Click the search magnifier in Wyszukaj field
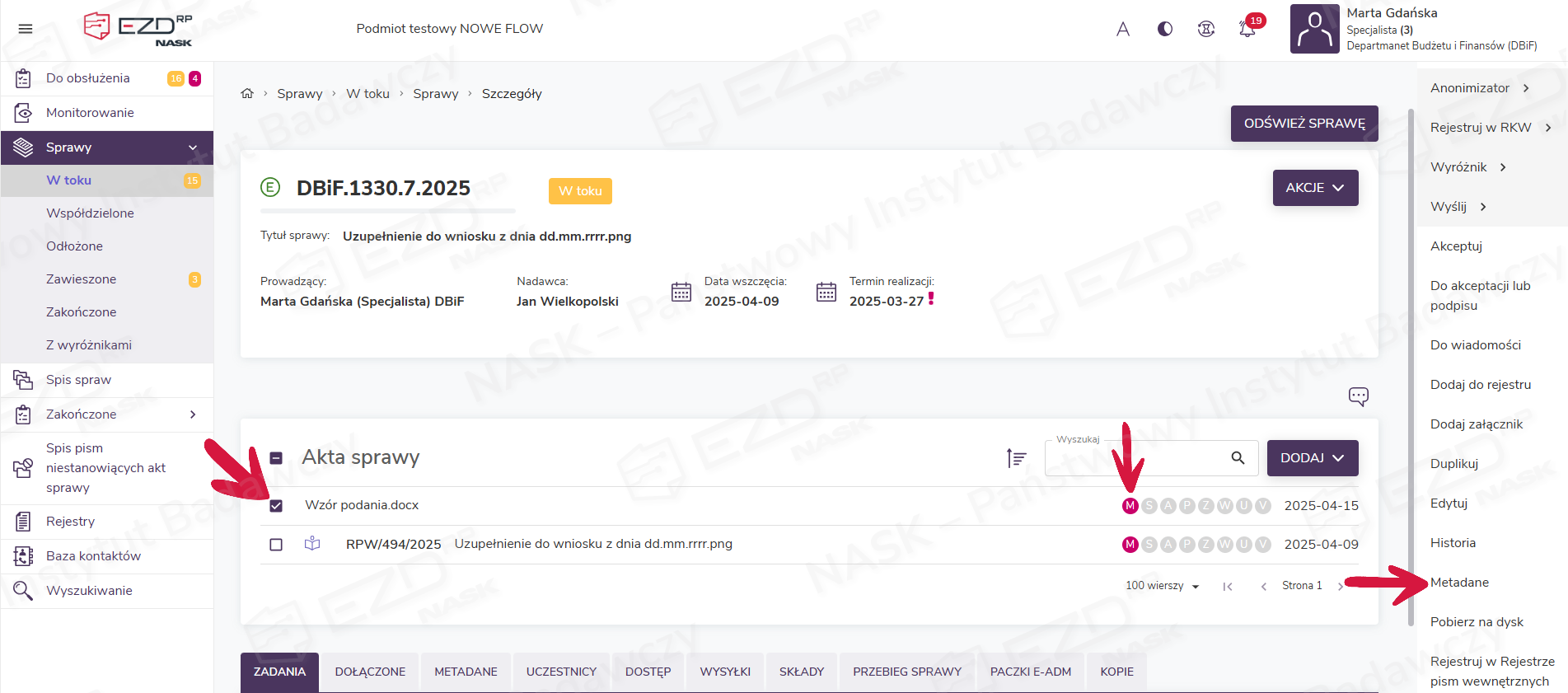This screenshot has height=693, width=1568. click(1238, 458)
